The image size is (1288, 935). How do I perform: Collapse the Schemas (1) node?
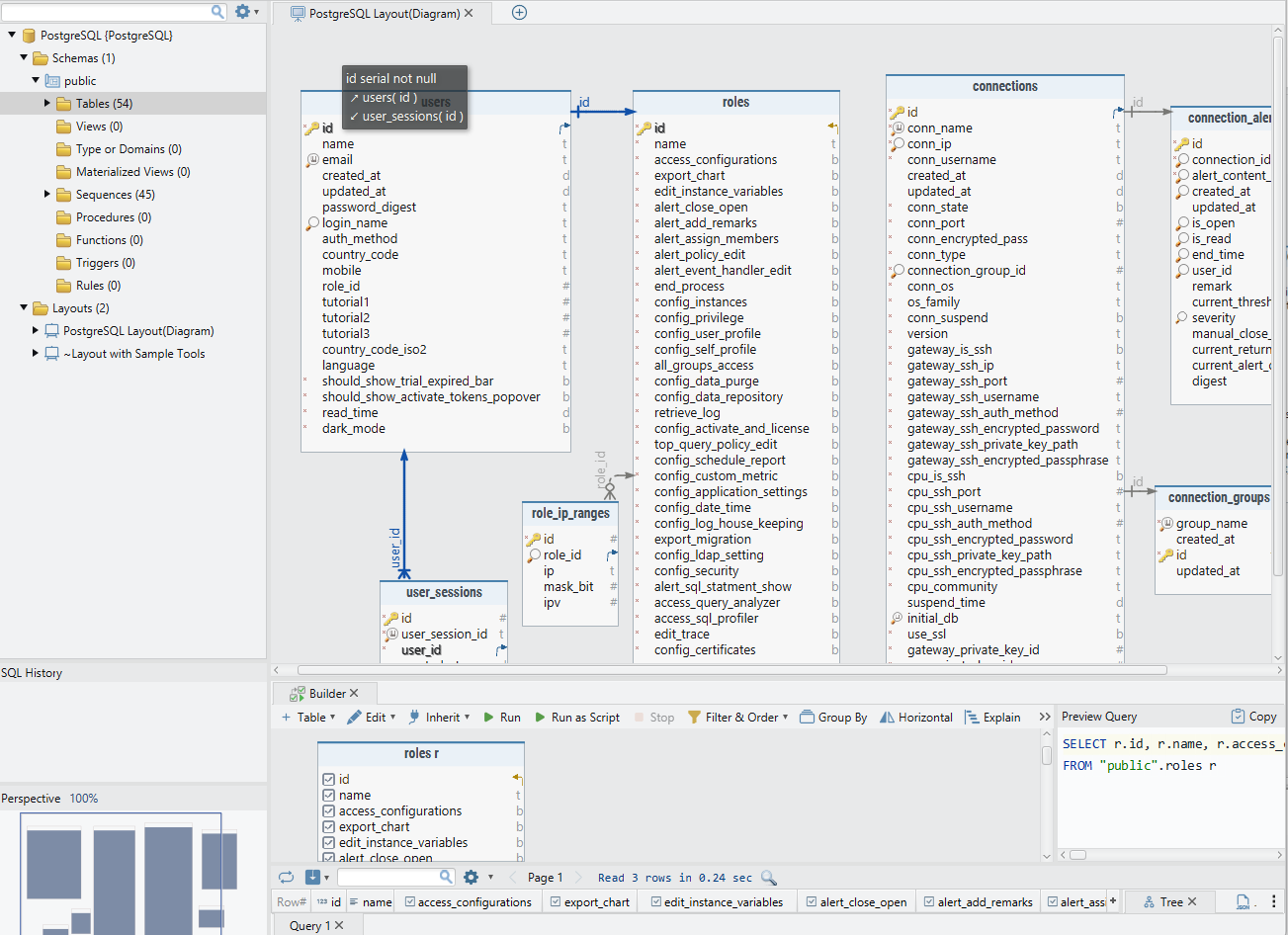(24, 58)
